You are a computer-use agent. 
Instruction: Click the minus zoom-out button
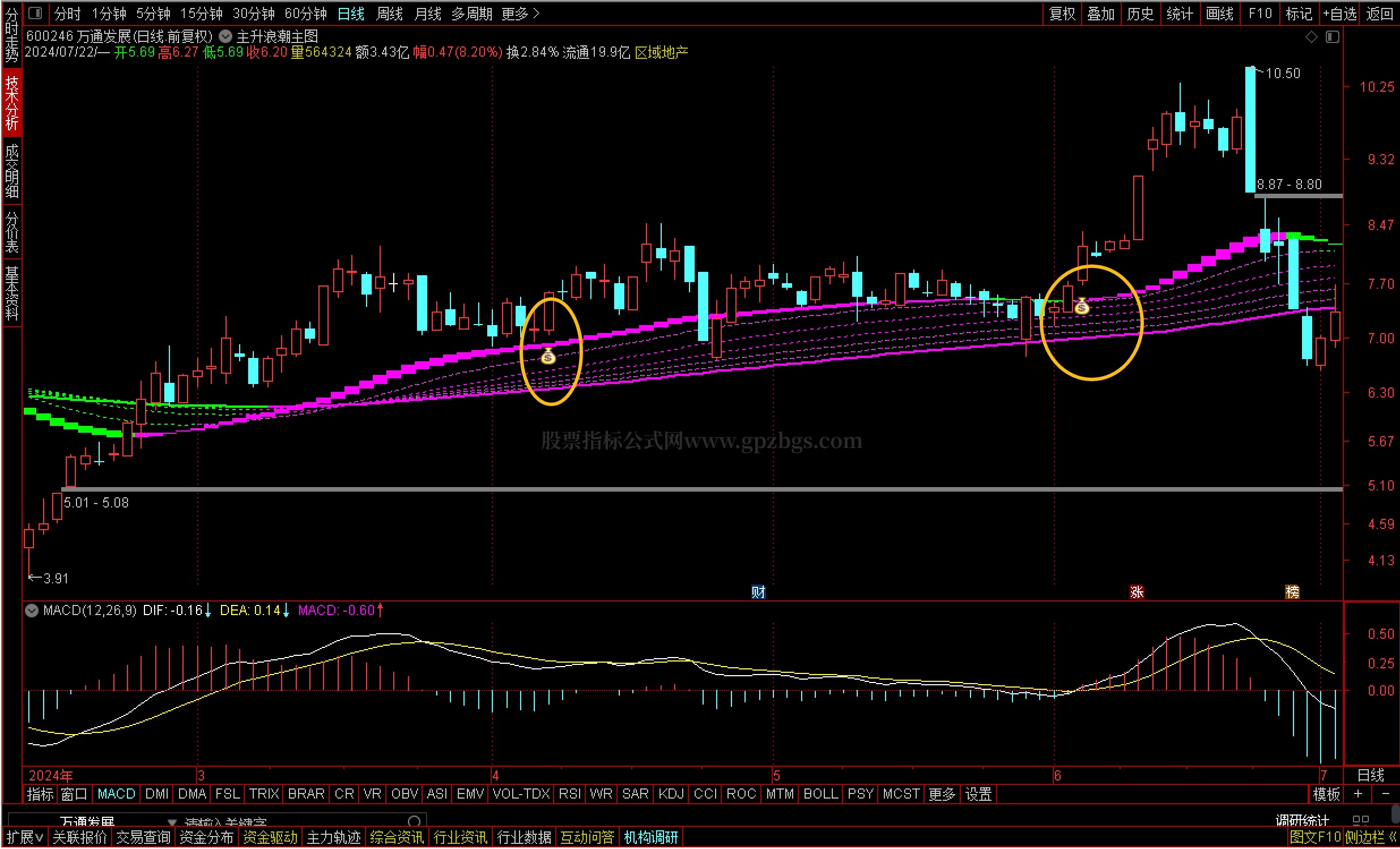coord(1386,794)
